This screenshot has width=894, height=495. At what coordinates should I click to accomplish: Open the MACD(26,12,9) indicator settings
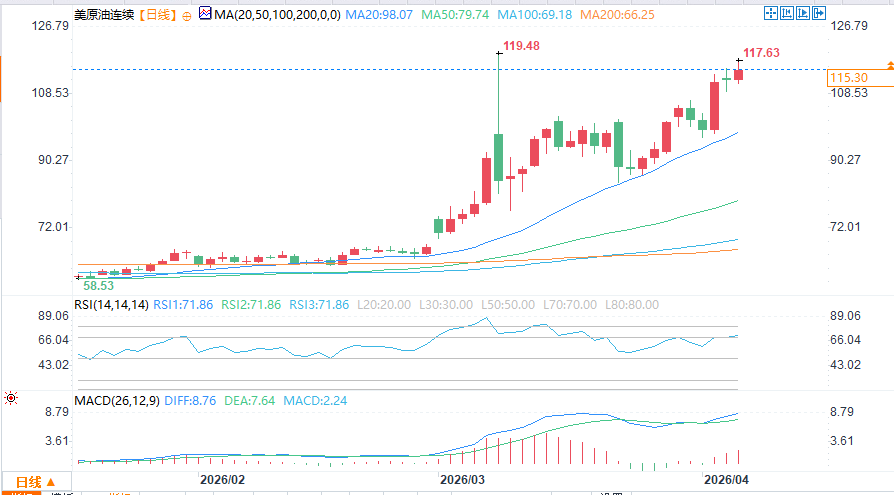117,401
